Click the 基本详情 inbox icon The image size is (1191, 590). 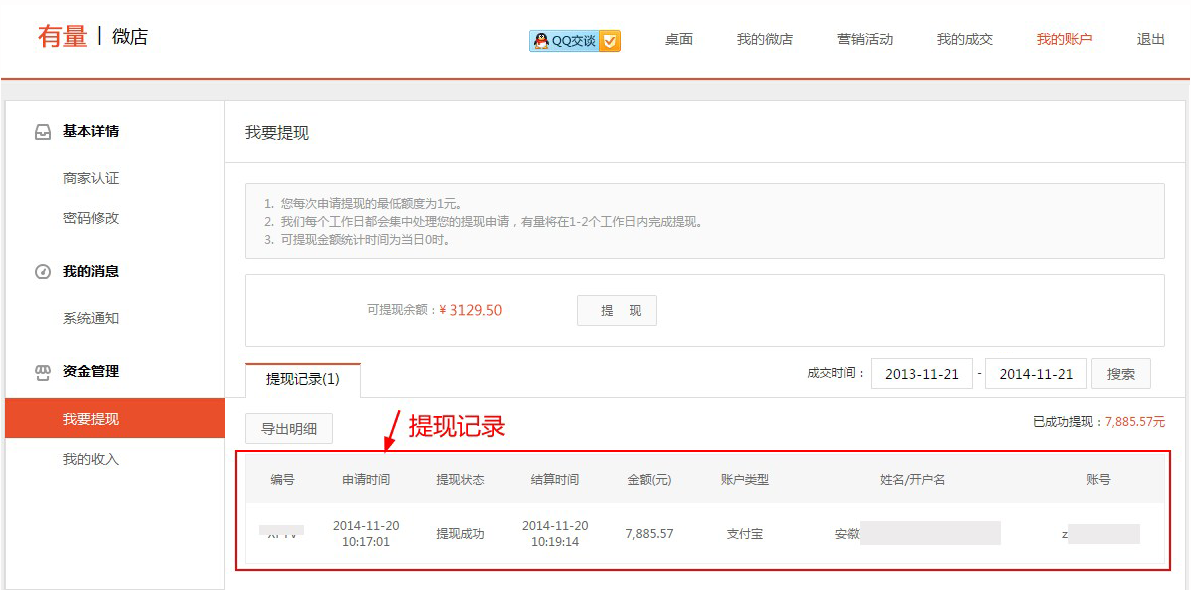click(43, 132)
